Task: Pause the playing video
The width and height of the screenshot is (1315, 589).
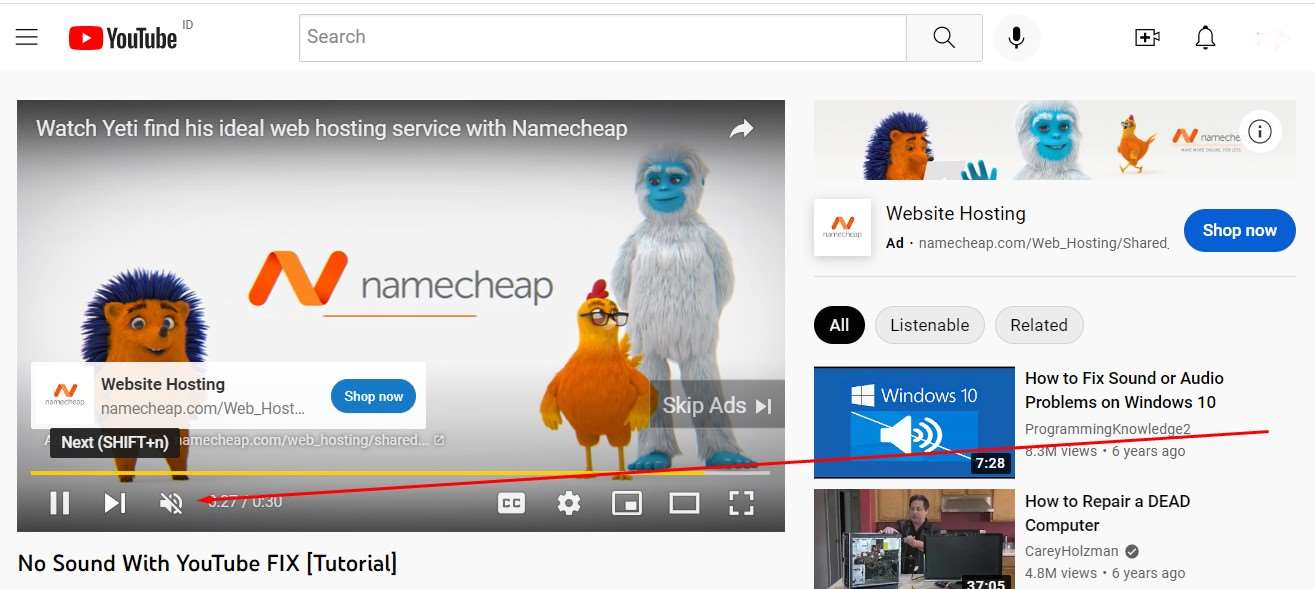Action: point(60,503)
